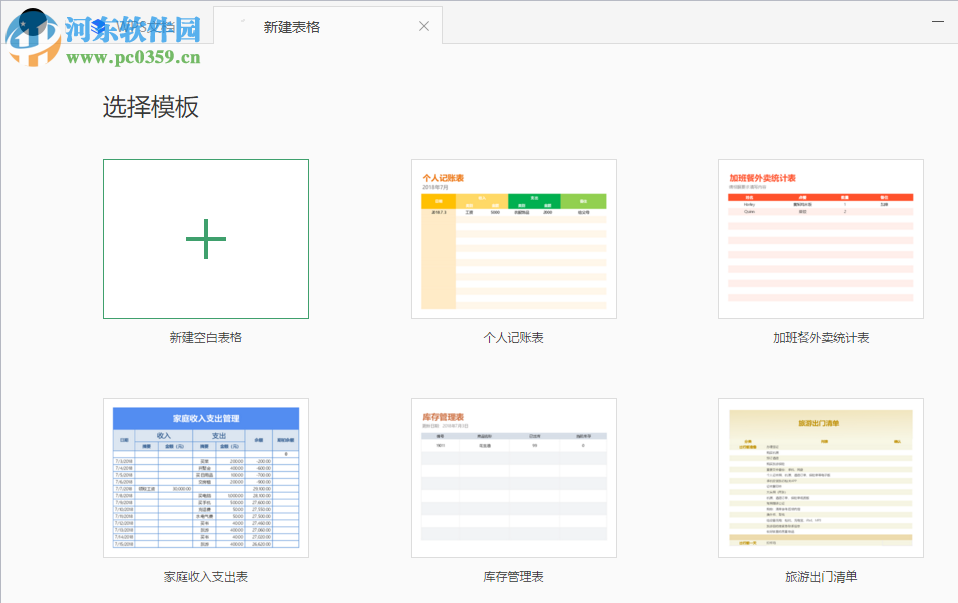This screenshot has width=958, height=603.
Task: Click the 选择模板 heading
Action: 150,107
